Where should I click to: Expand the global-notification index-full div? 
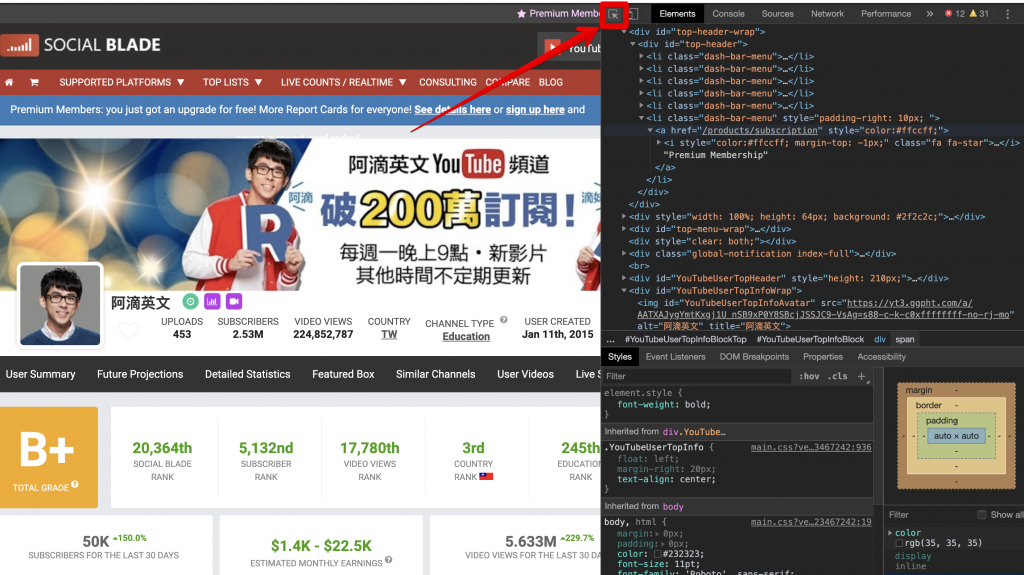coord(624,254)
